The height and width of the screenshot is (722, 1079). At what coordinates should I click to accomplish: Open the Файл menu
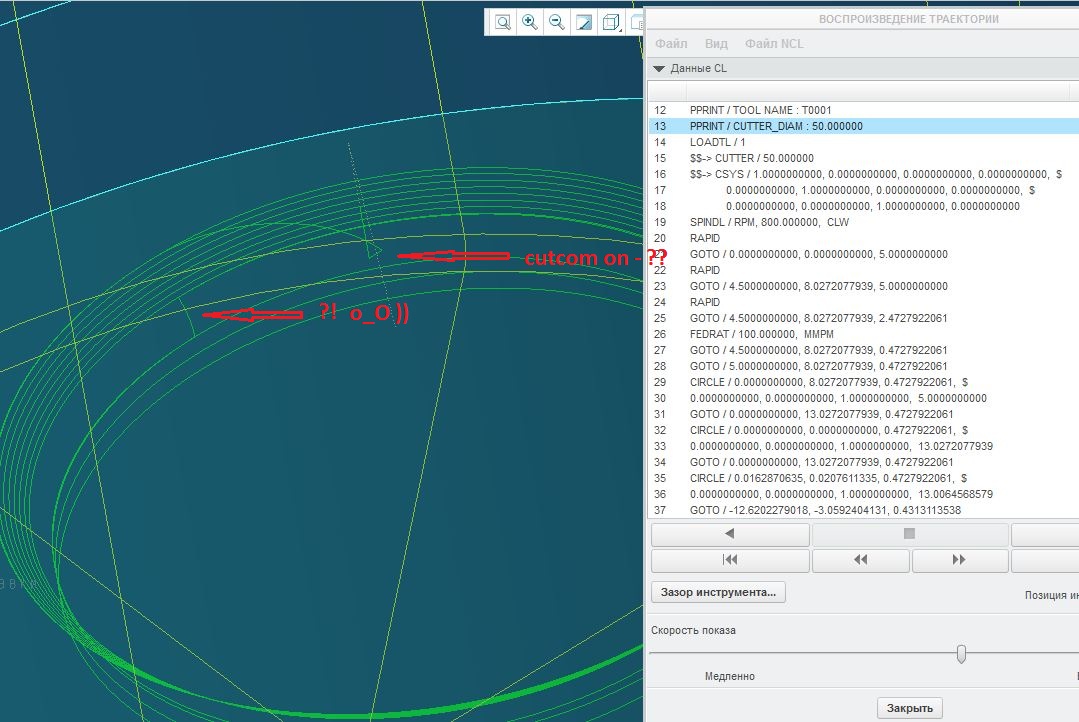point(671,43)
